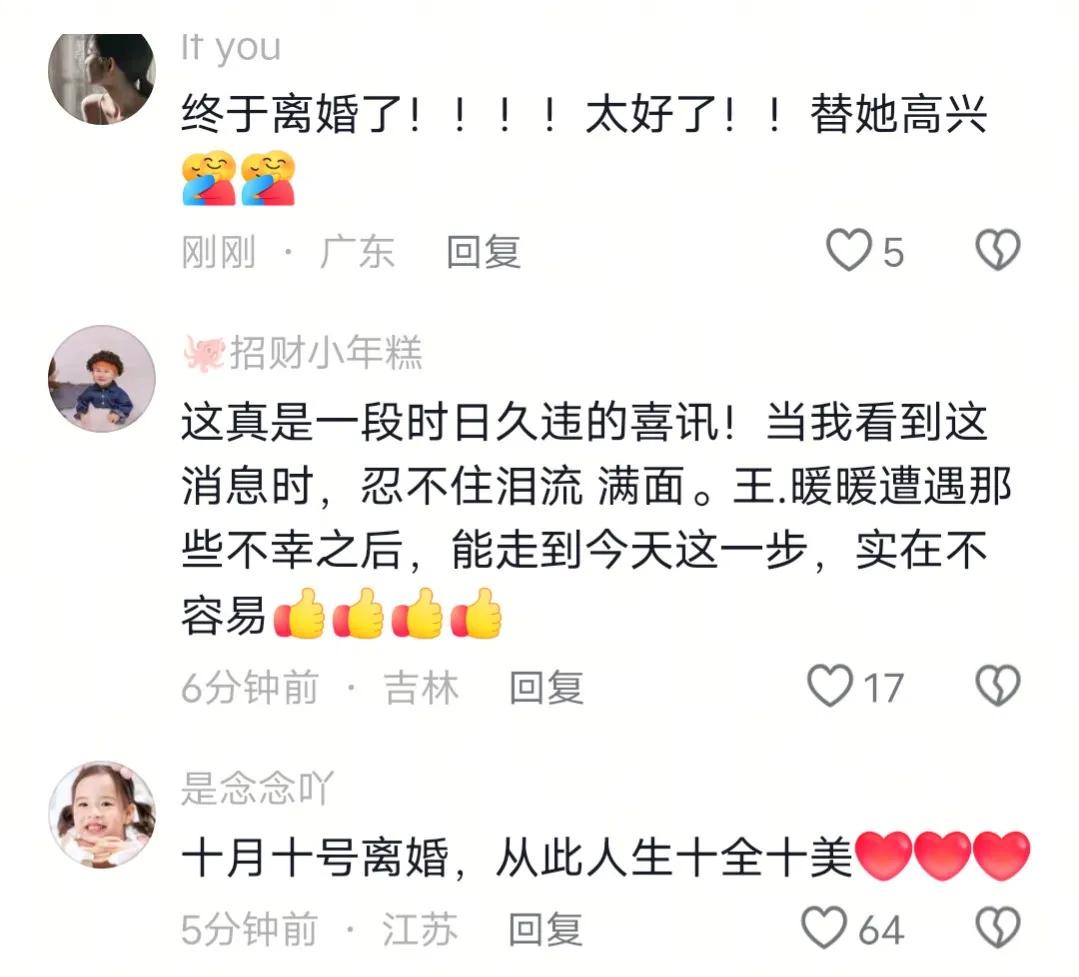Screen dimensions: 1079x977
Task: Open username 是念念吖
Action: point(257,788)
